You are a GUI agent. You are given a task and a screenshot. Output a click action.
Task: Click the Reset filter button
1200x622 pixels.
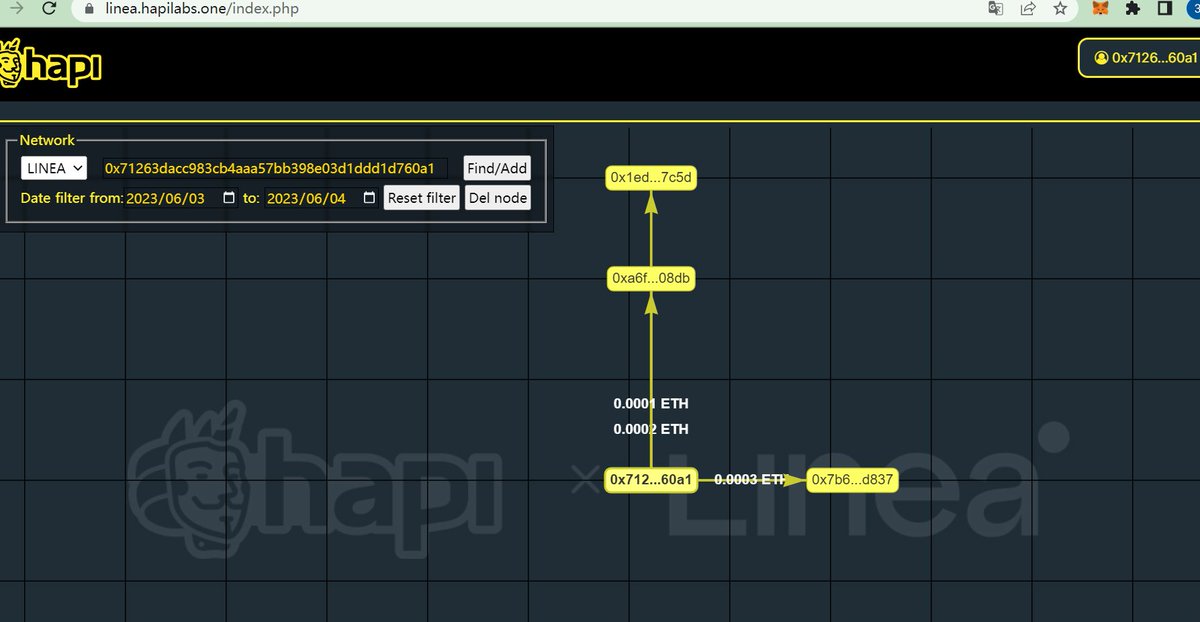coord(421,198)
